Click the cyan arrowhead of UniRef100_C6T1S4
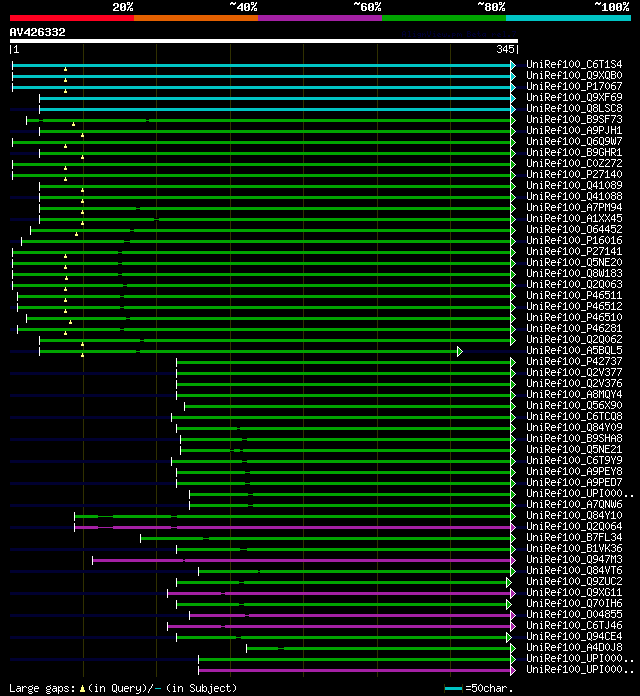 [x=513, y=65]
